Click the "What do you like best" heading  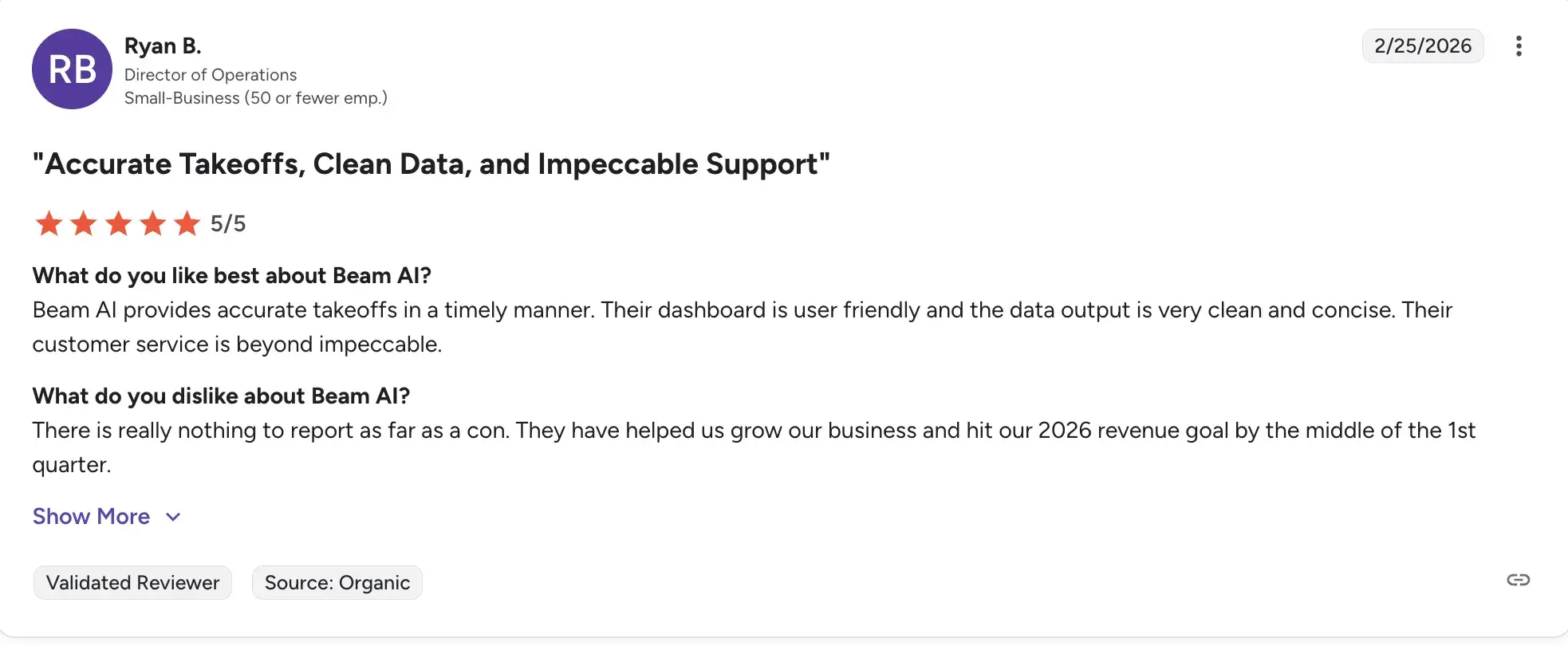pyautogui.click(x=231, y=276)
